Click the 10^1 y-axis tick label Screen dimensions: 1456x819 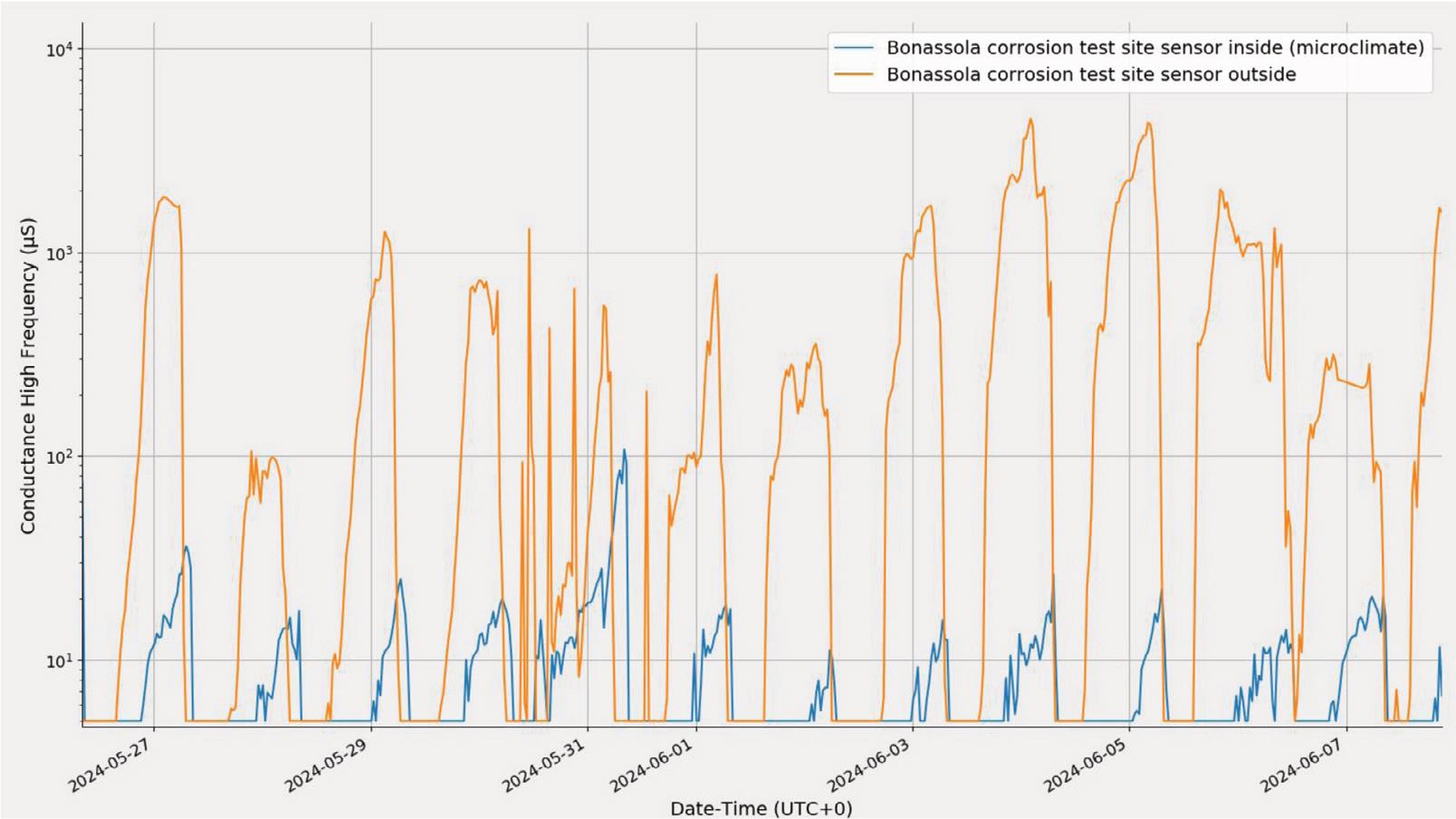63,660
